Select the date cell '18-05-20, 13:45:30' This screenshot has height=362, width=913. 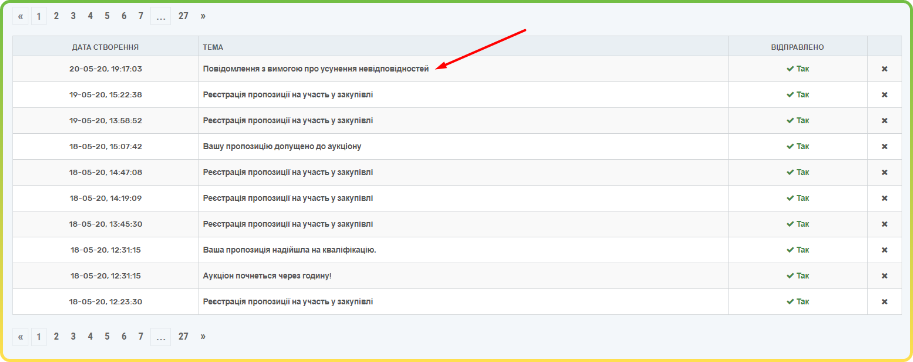[105, 224]
